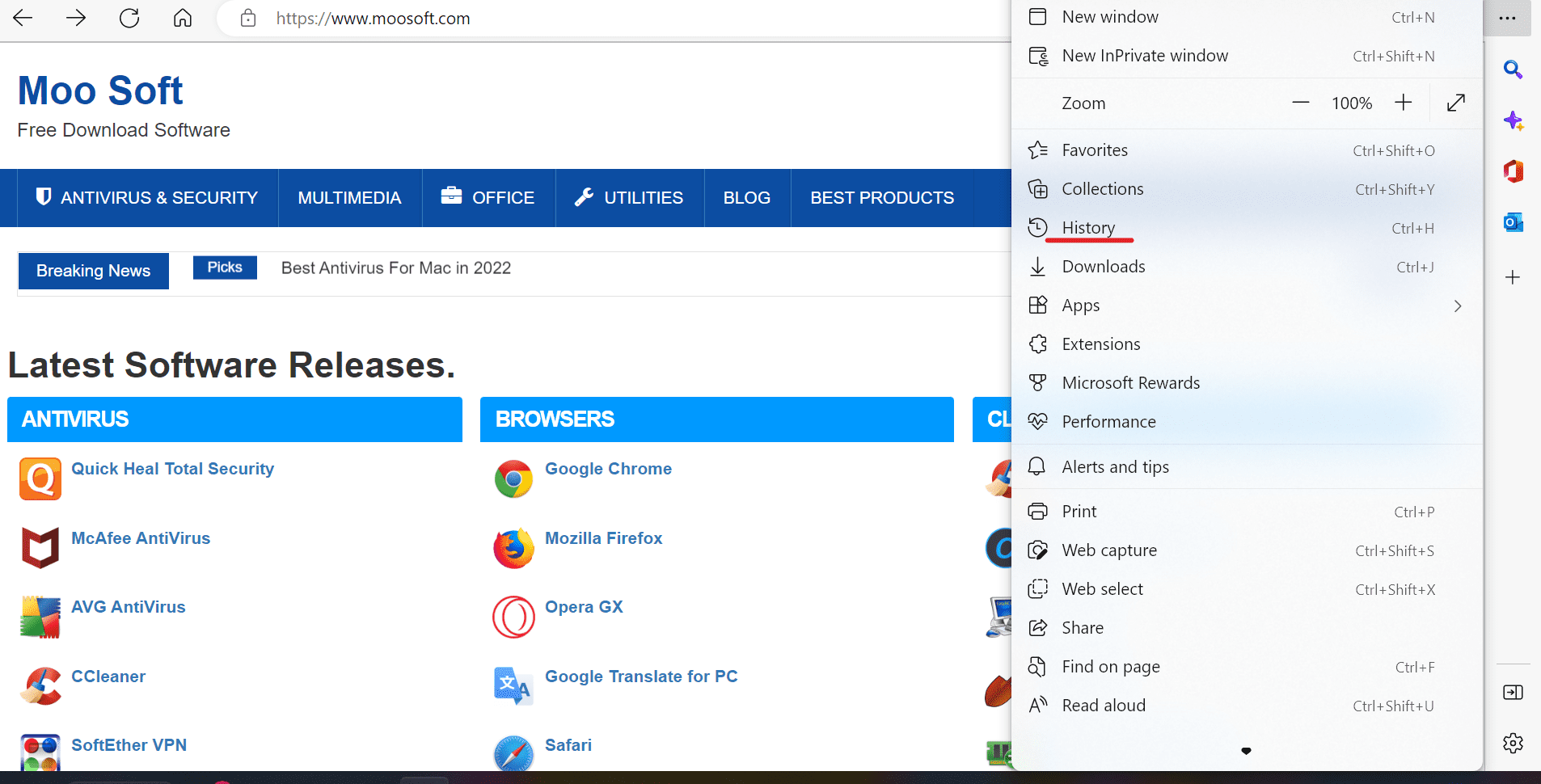Image resolution: width=1541 pixels, height=784 pixels.
Task: Open the Office nav tab
Action: tap(488, 198)
